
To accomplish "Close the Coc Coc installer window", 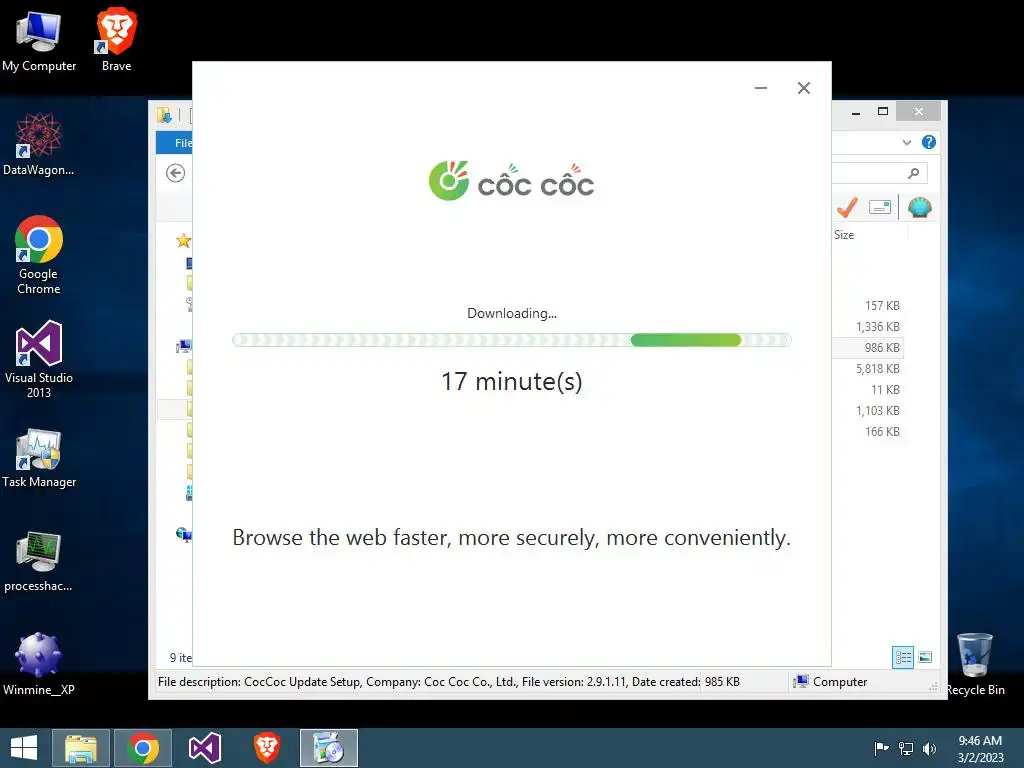I will point(804,88).
